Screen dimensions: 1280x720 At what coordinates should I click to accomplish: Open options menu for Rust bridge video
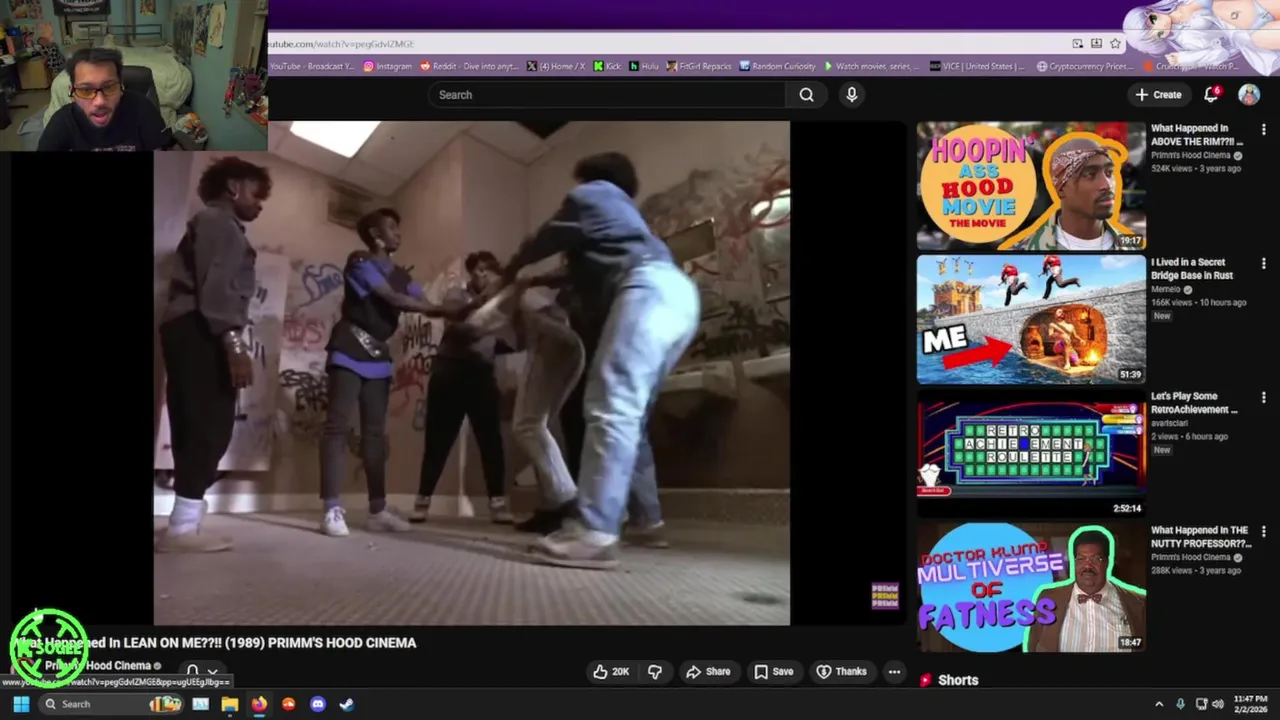tap(1264, 264)
